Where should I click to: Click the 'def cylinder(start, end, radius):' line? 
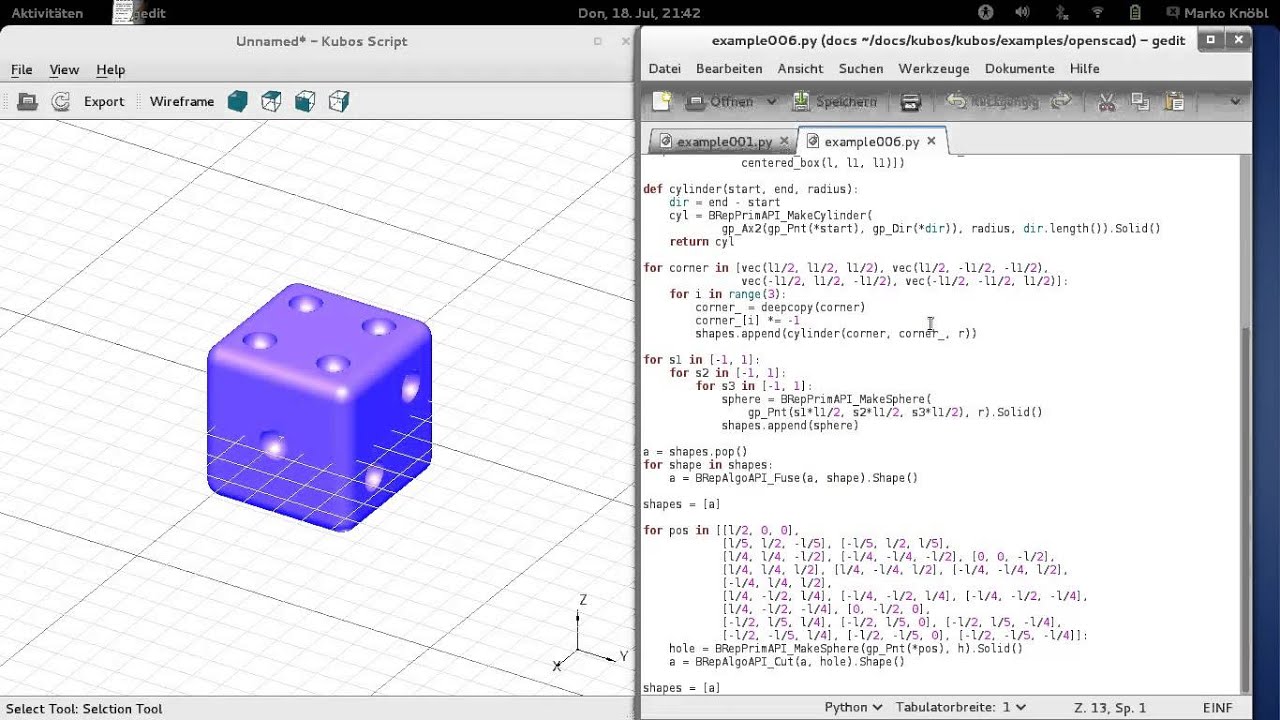tap(750, 189)
